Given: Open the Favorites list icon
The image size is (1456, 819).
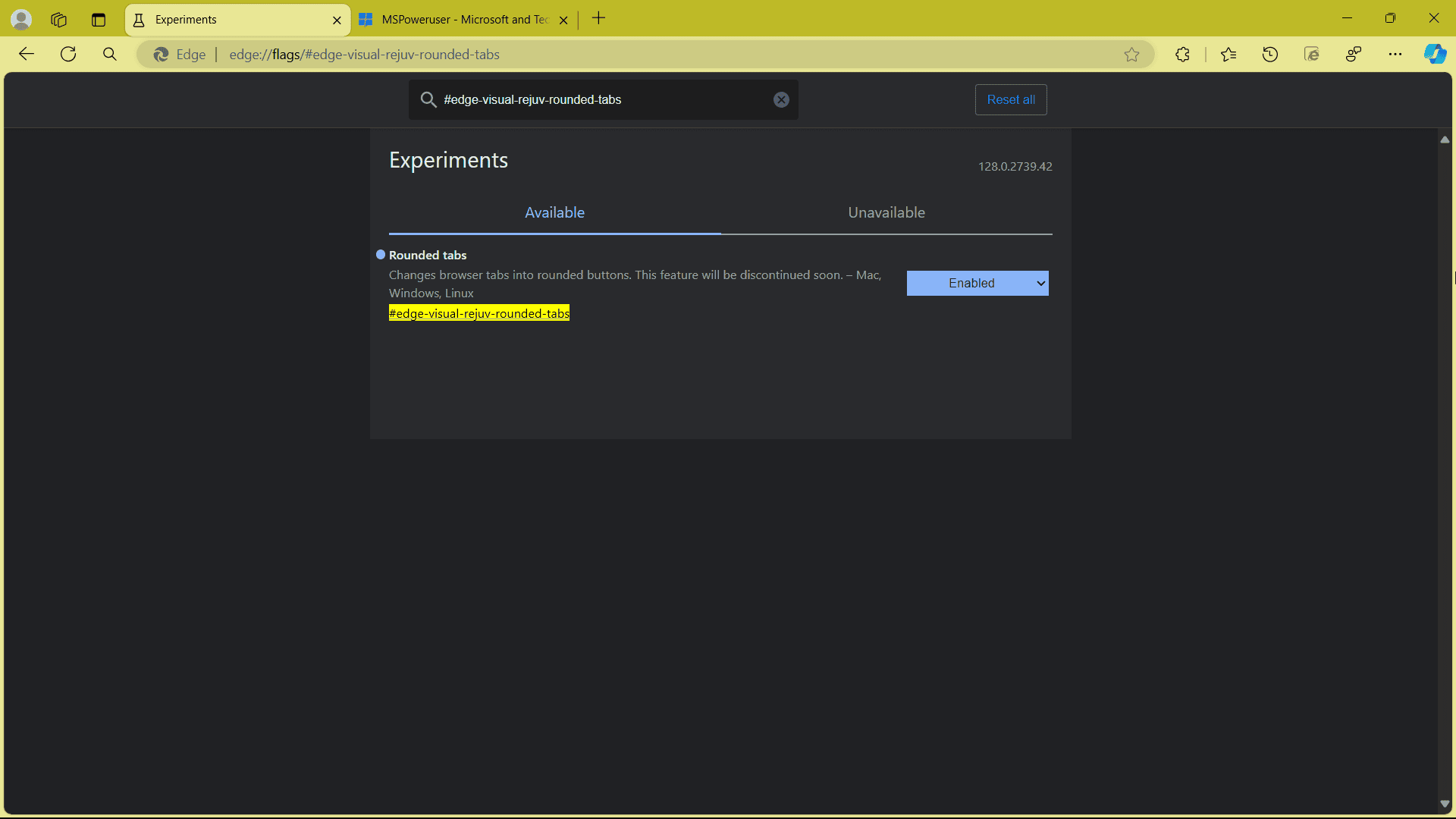Looking at the screenshot, I should click(x=1228, y=54).
